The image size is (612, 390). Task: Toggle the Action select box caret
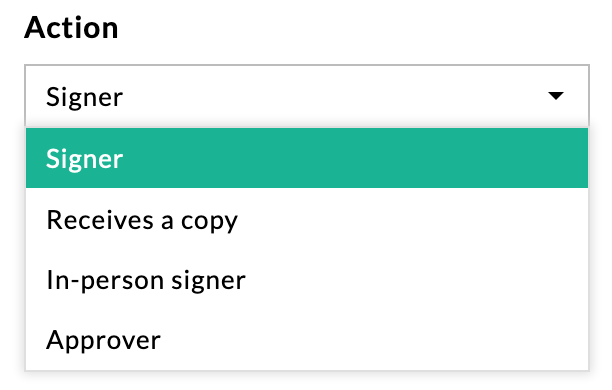(x=555, y=96)
